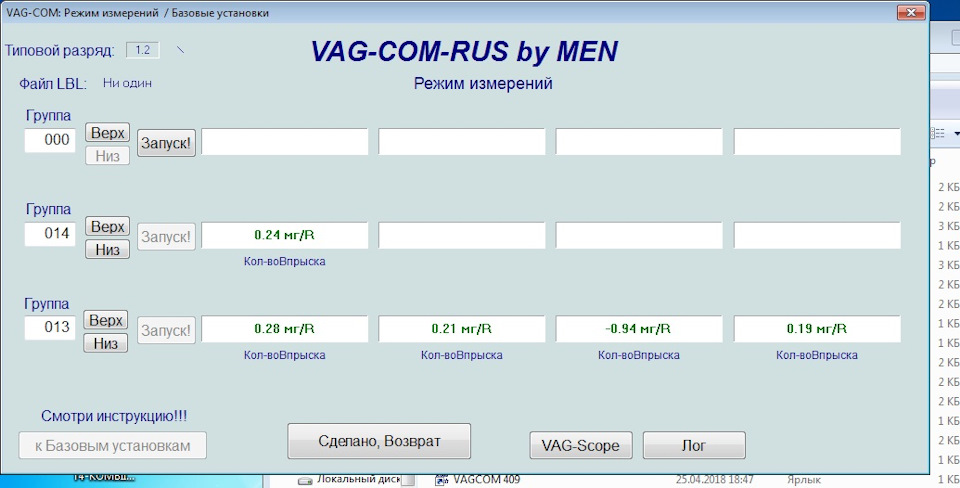This screenshot has width=960, height=488.
Task: Click the first empty field of group 000
Action: point(285,141)
